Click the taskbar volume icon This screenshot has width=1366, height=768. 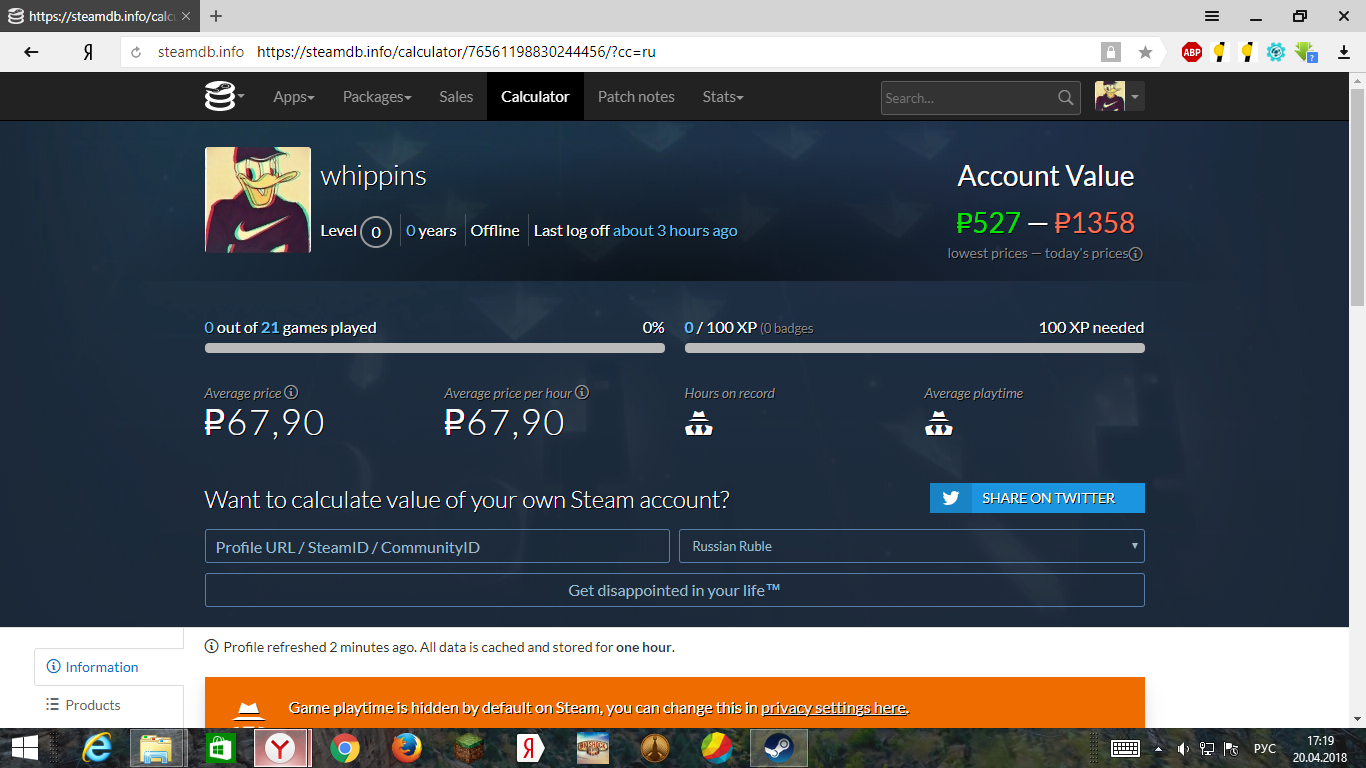pos(1183,748)
